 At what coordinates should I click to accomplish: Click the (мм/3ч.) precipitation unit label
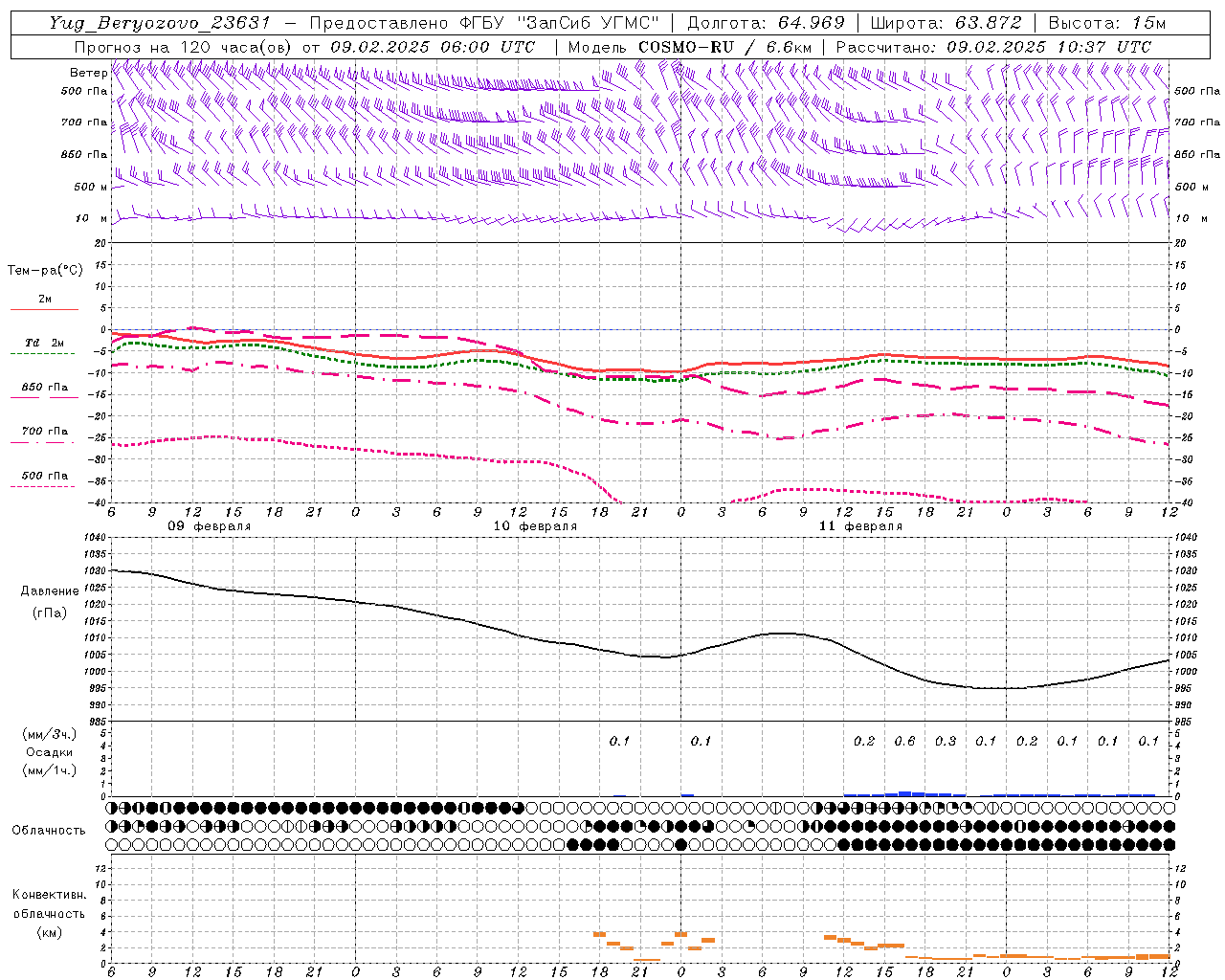coord(50,735)
